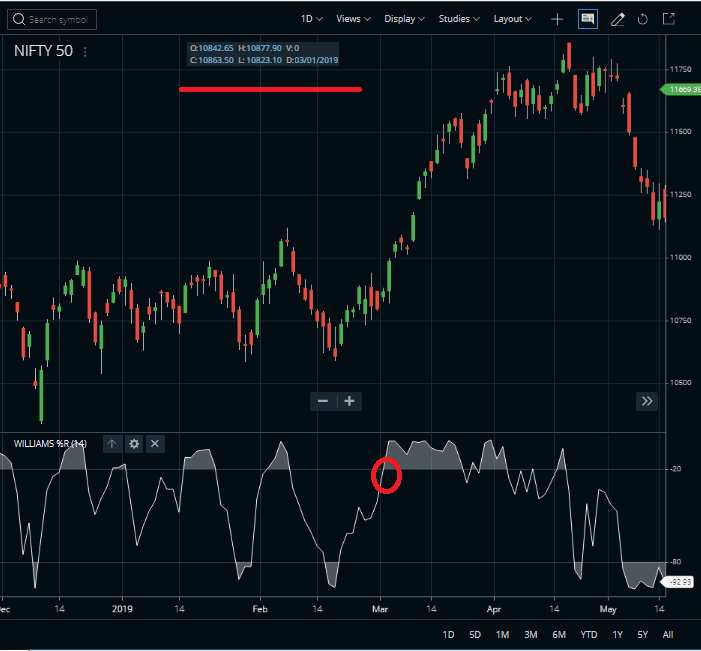Click the Apr date axis label
Screen dimensions: 701x651
pyautogui.click(x=494, y=609)
